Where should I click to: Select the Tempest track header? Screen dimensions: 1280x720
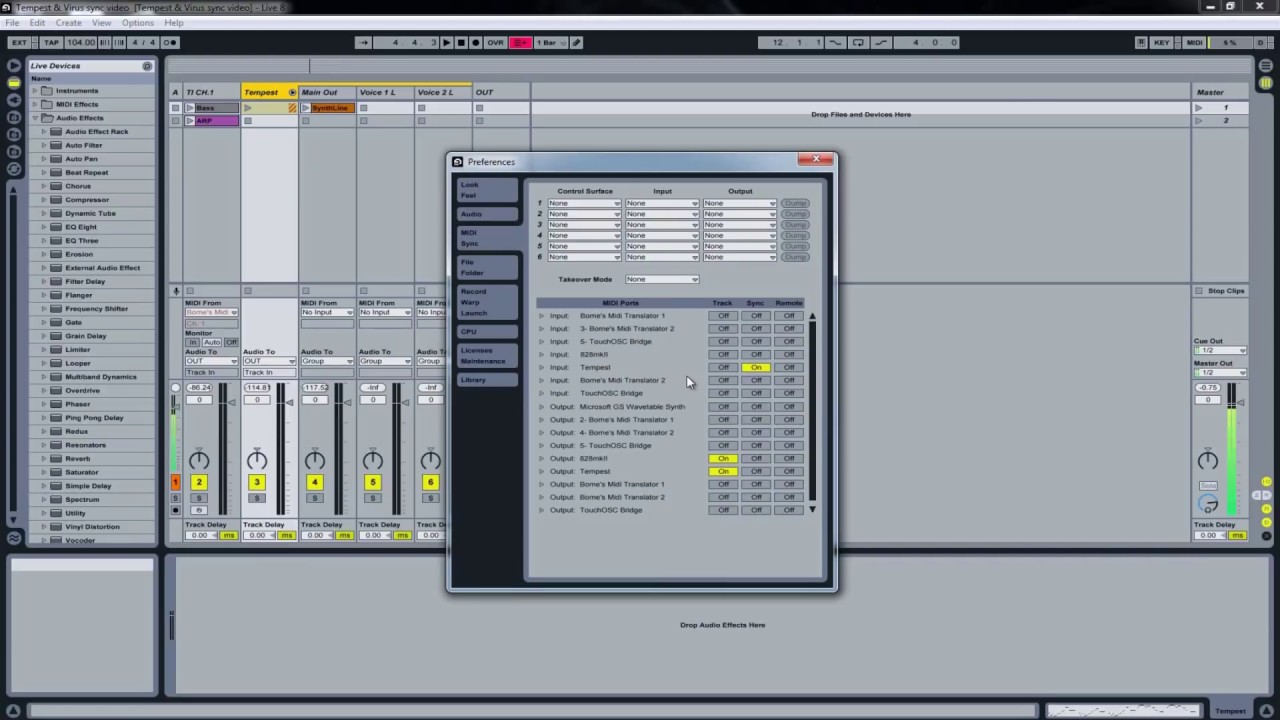click(x=270, y=93)
